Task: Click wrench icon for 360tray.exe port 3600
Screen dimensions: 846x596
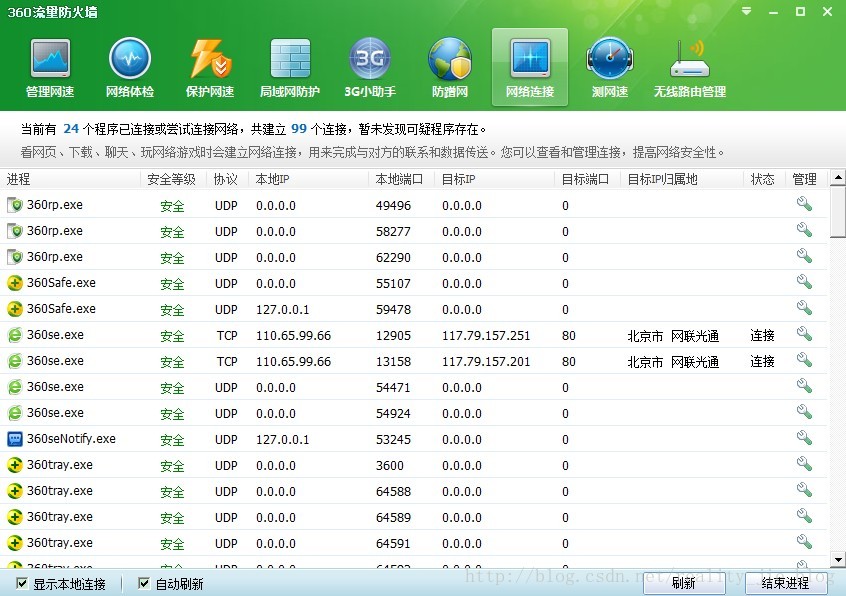Action: 804,463
